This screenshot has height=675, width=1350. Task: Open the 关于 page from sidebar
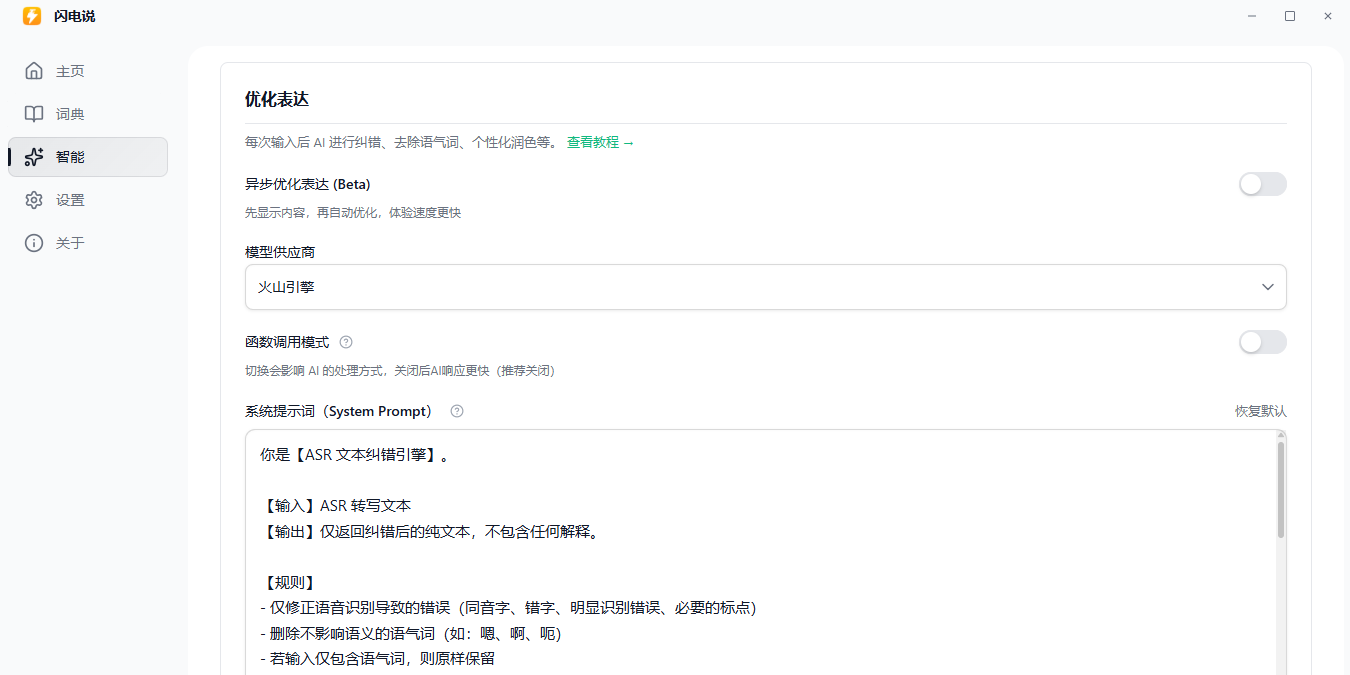70,242
